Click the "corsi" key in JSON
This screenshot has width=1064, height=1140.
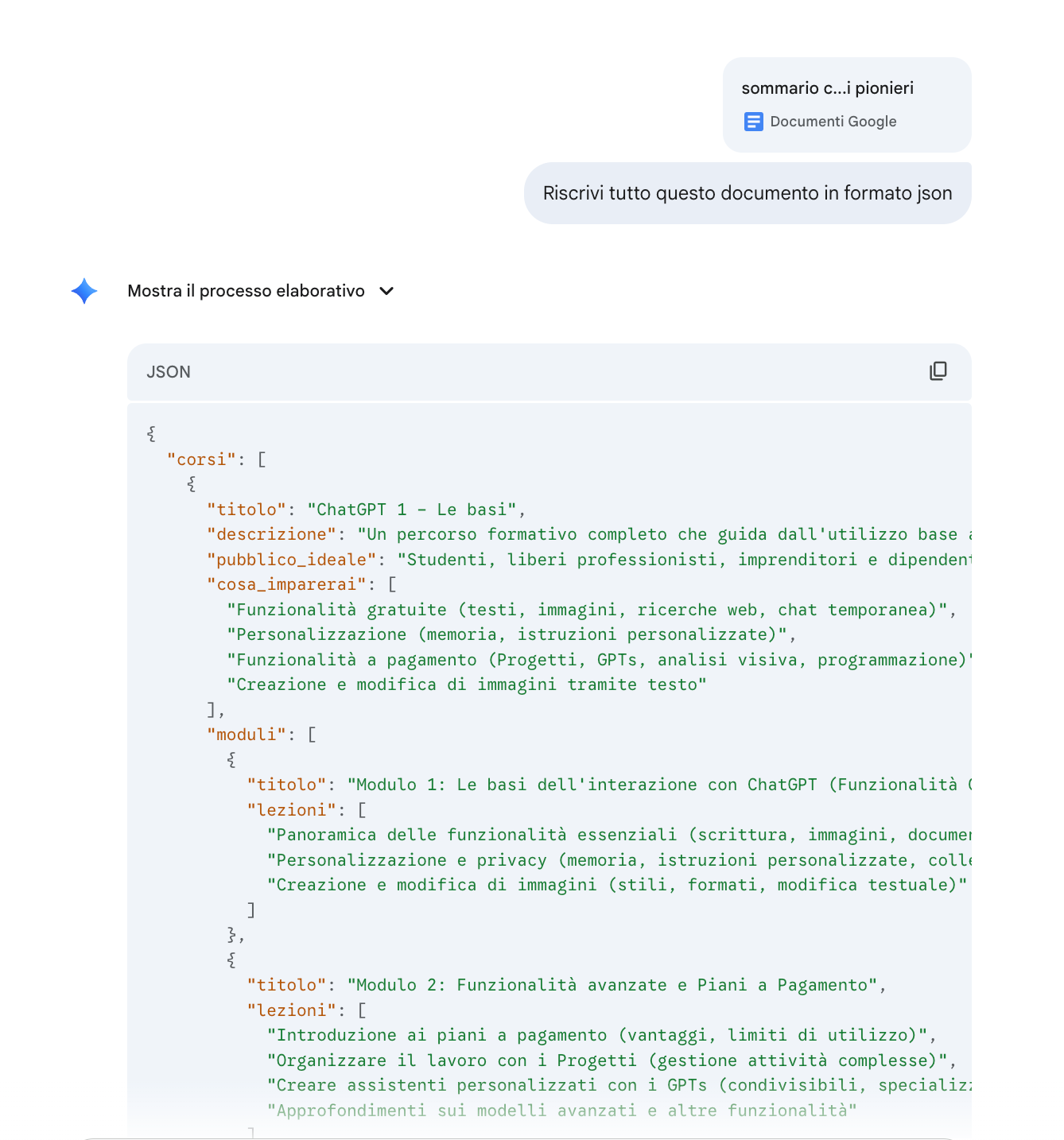[202, 459]
